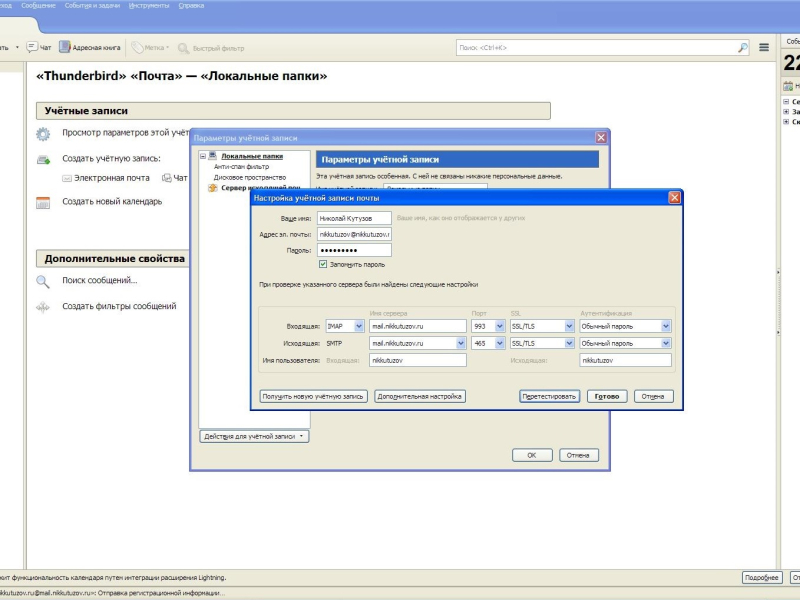Open the outgoing port 465 dropdown
800x600 pixels.
click(499, 343)
